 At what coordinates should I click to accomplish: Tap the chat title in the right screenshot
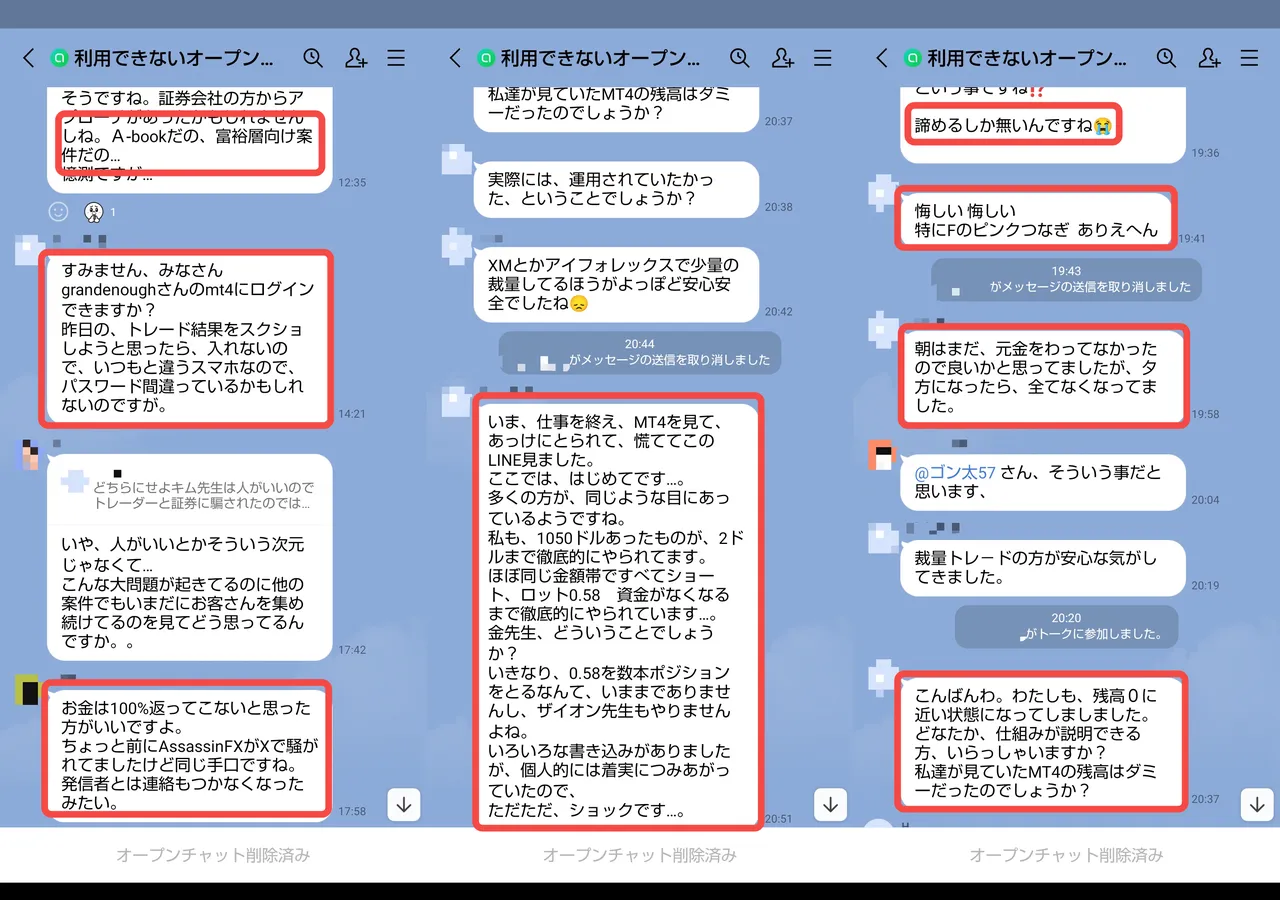(1027, 58)
